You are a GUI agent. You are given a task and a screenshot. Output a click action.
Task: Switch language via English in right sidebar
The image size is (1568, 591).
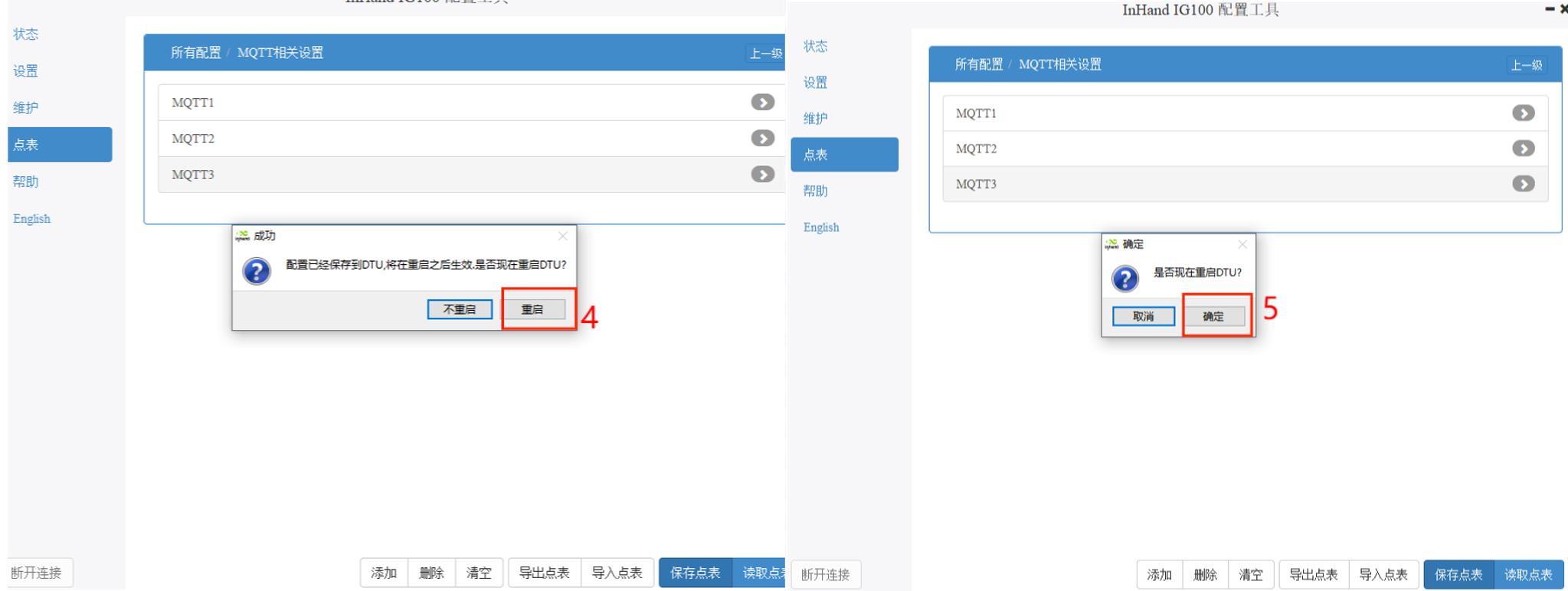pyautogui.click(x=821, y=227)
